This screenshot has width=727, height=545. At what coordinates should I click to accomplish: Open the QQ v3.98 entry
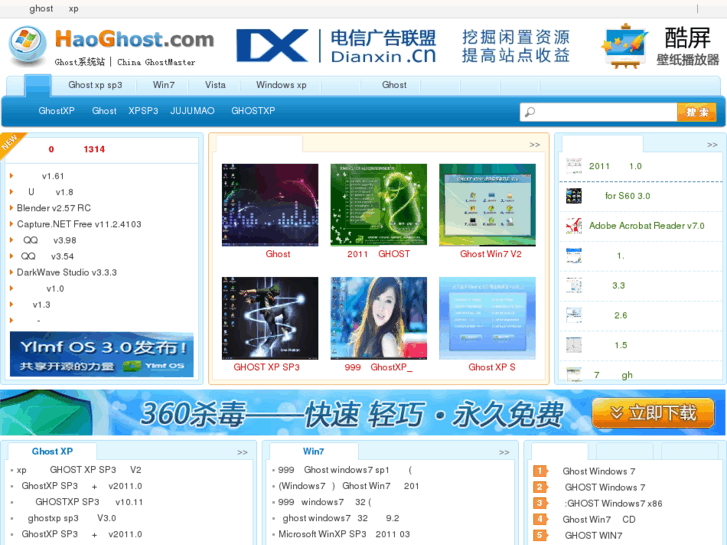[50, 240]
